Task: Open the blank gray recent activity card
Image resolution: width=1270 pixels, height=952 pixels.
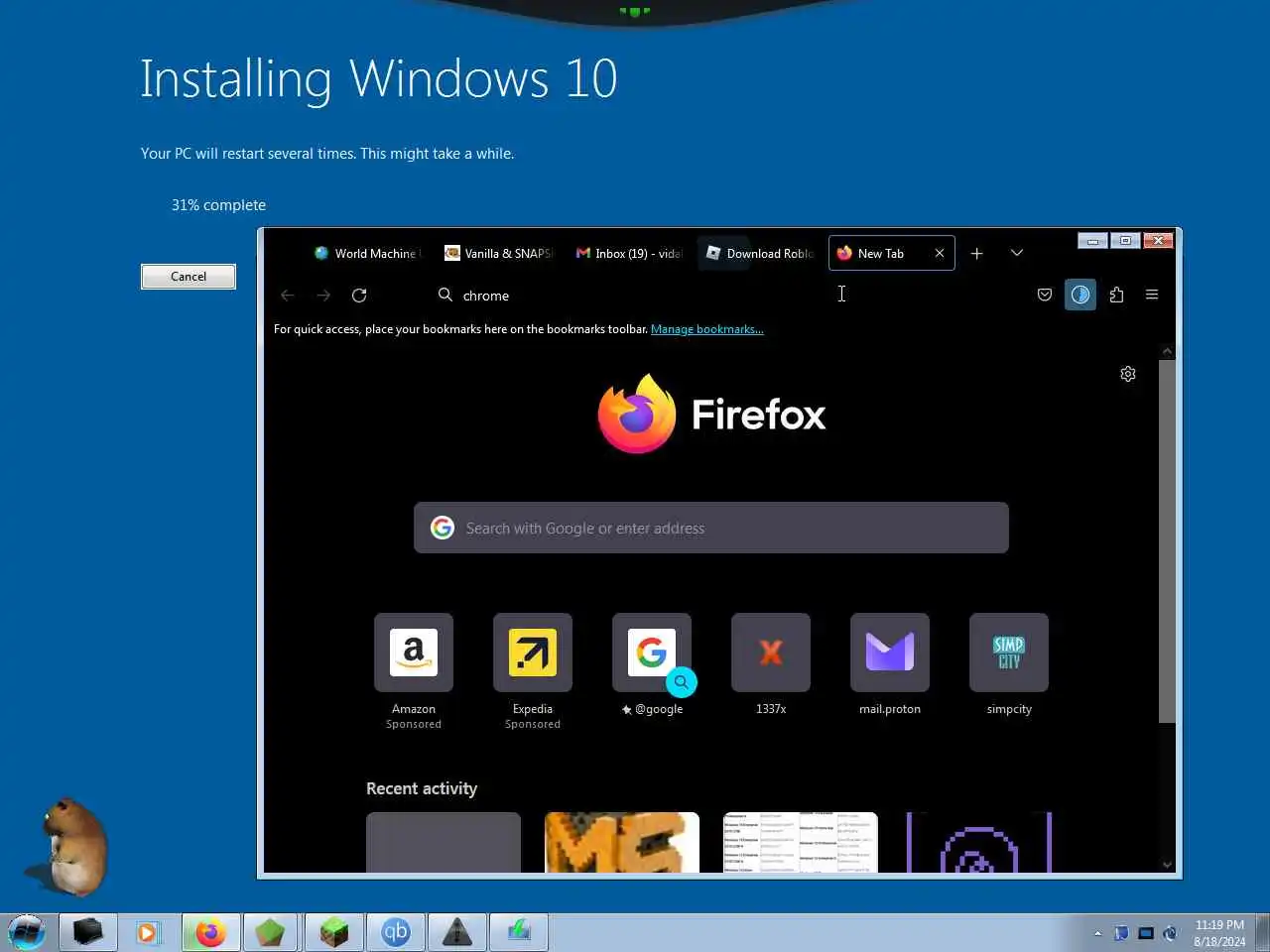Action: pos(444,843)
